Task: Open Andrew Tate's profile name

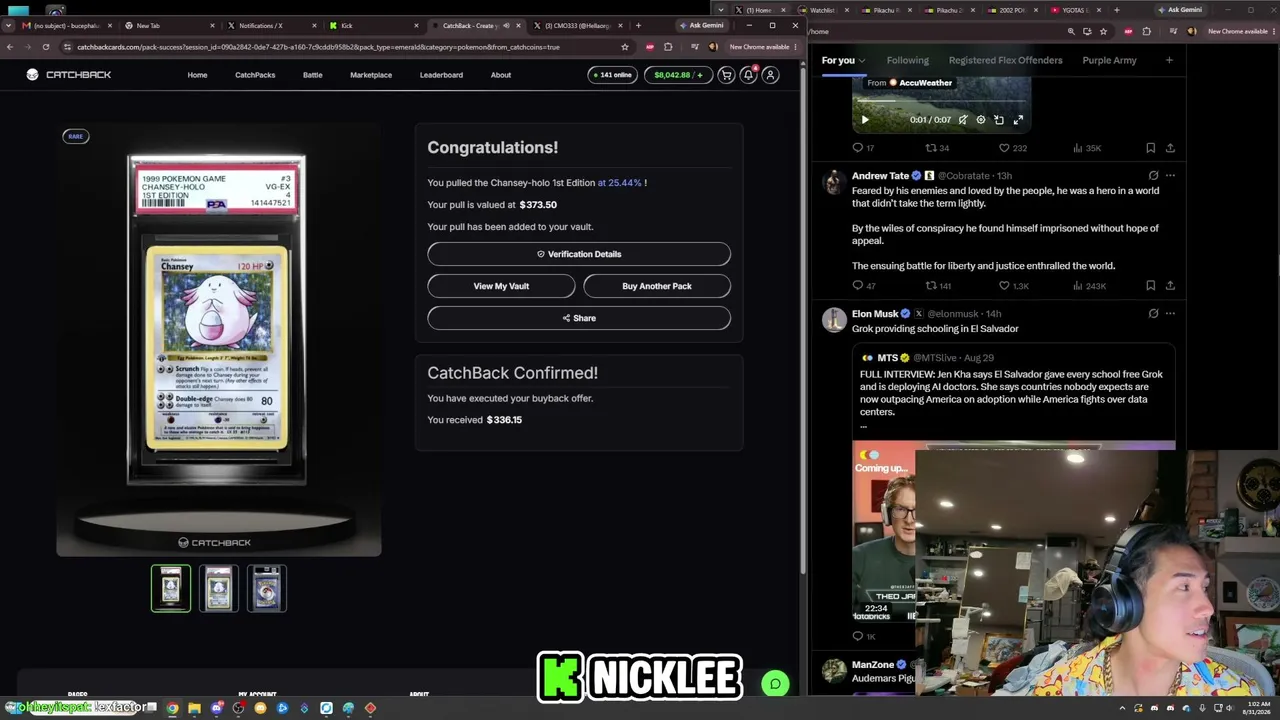Action: (x=880, y=176)
